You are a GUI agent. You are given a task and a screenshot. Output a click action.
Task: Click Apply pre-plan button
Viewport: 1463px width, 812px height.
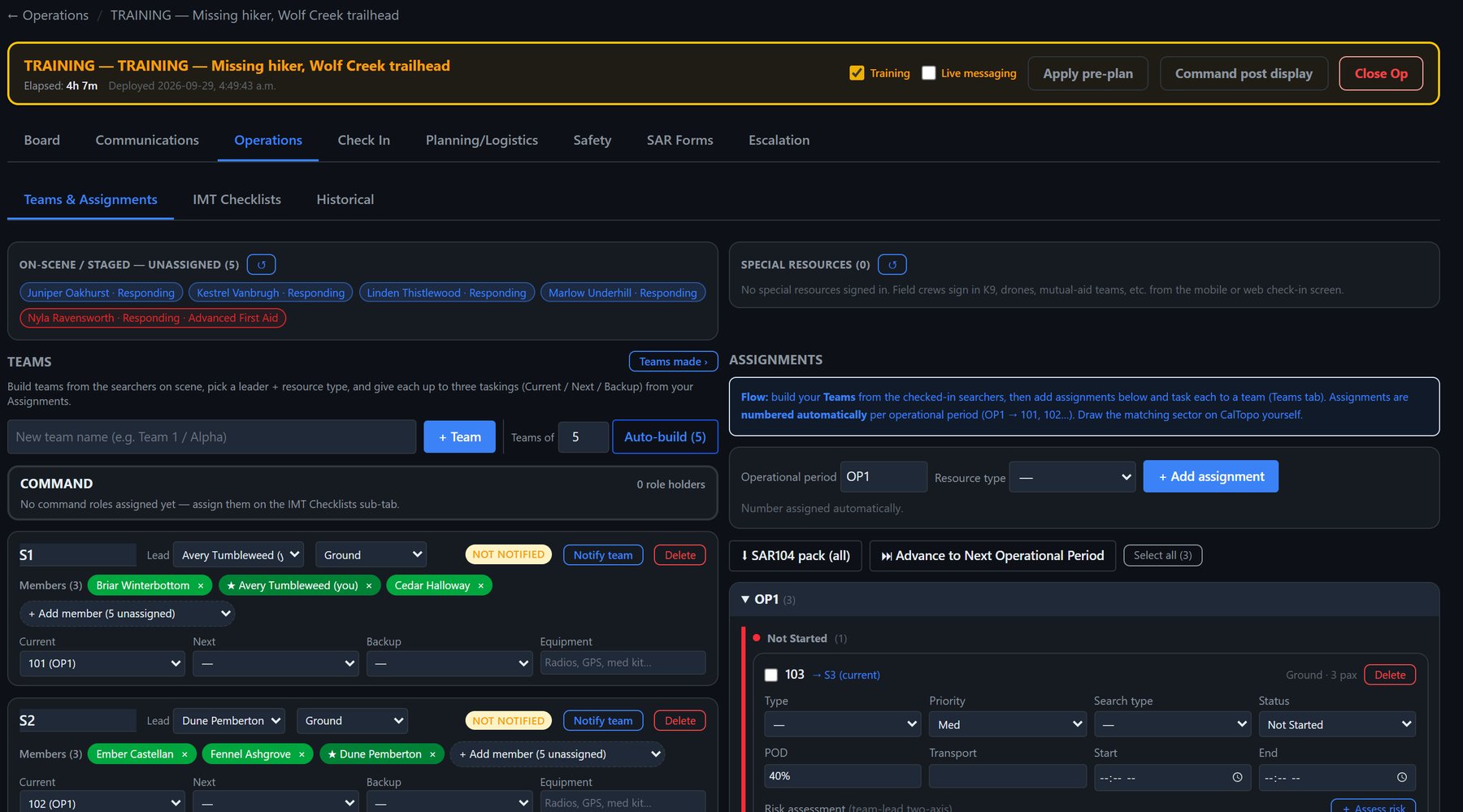pyautogui.click(x=1087, y=73)
